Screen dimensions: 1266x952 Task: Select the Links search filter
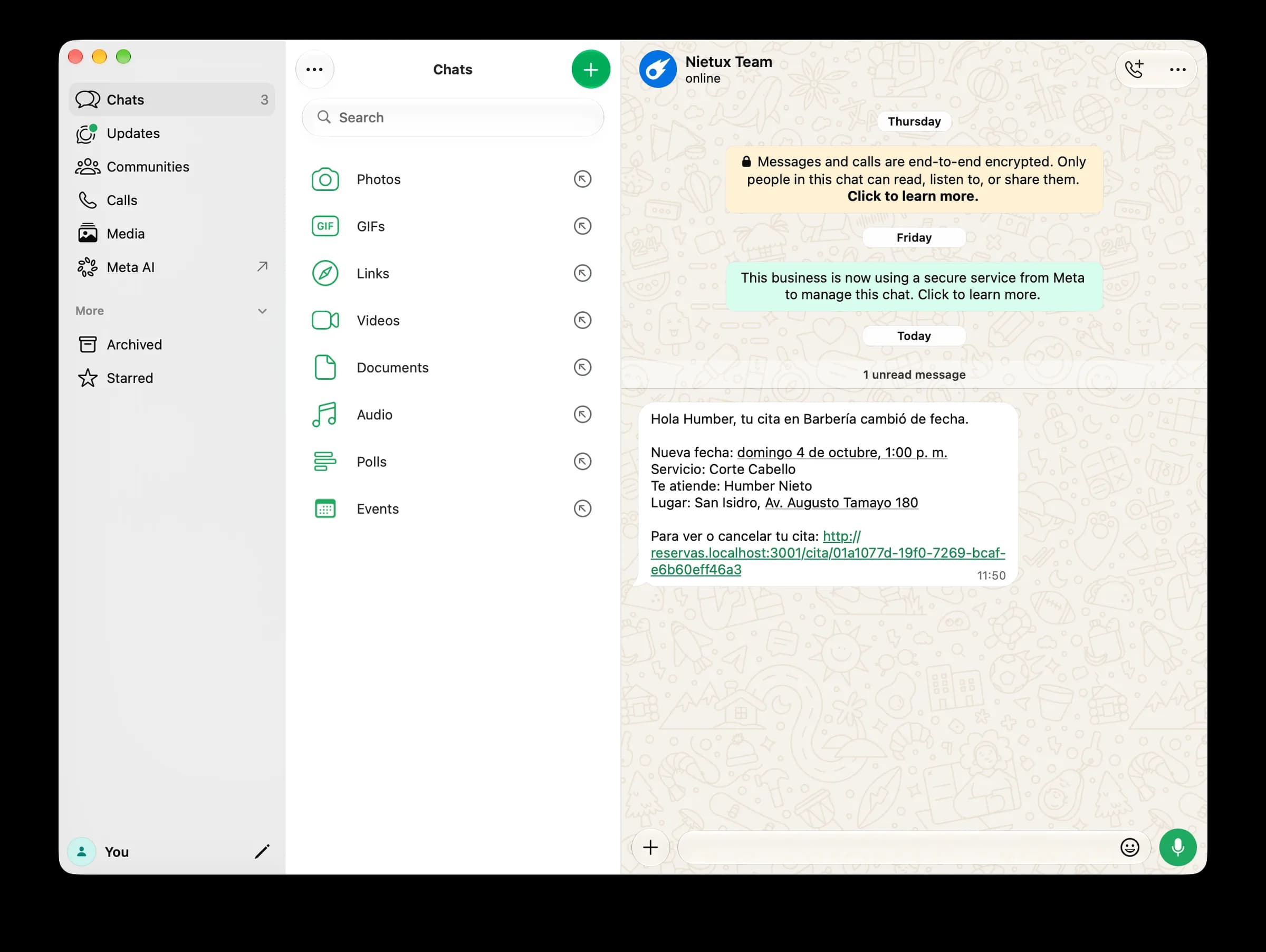click(x=453, y=274)
